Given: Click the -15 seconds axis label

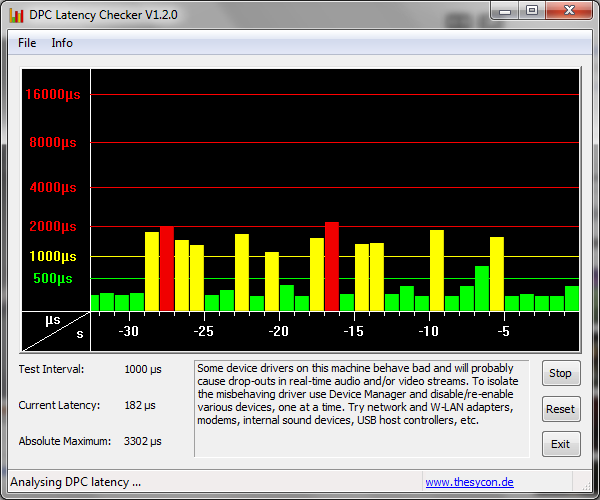Looking at the screenshot, I should pos(354,331).
